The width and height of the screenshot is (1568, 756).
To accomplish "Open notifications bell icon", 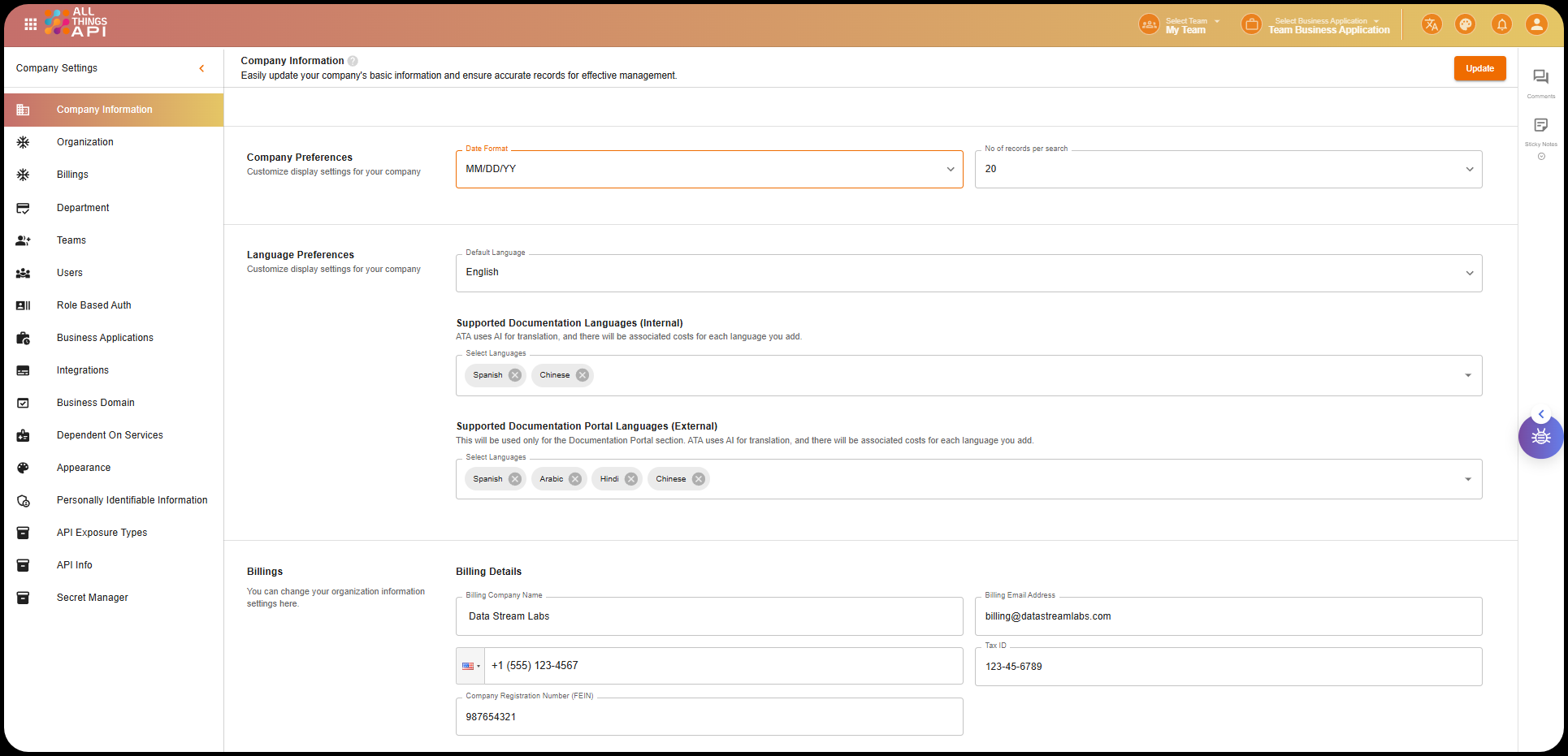I will click(1501, 24).
